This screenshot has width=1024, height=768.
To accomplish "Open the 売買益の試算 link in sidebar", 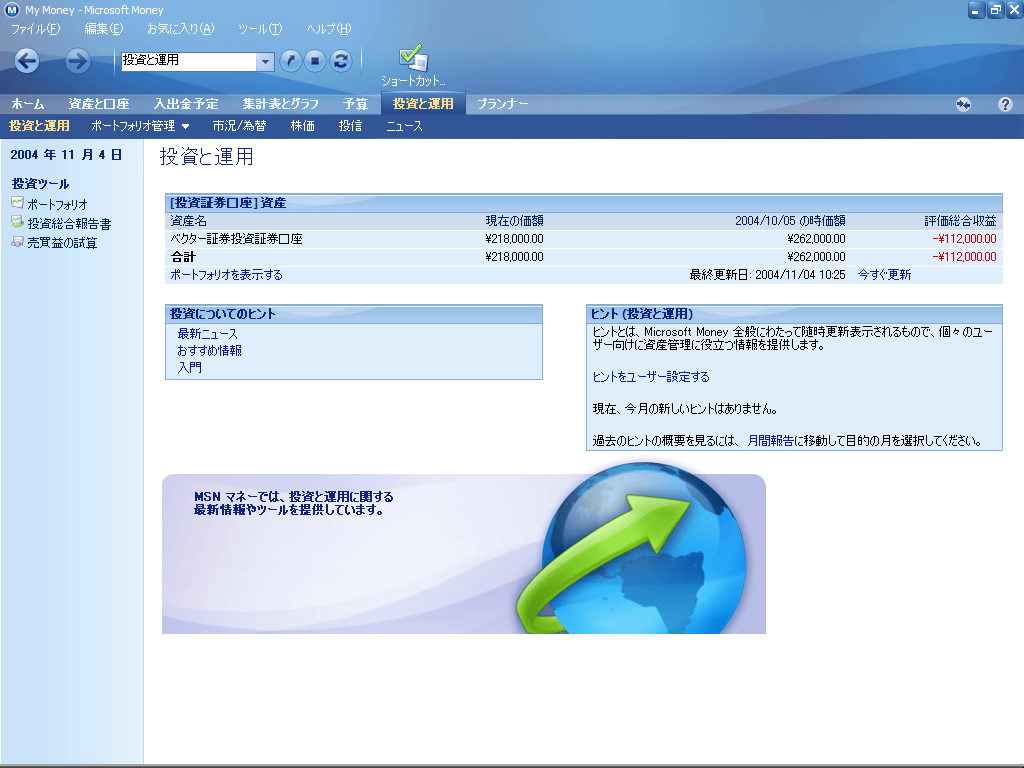I will pos(62,243).
